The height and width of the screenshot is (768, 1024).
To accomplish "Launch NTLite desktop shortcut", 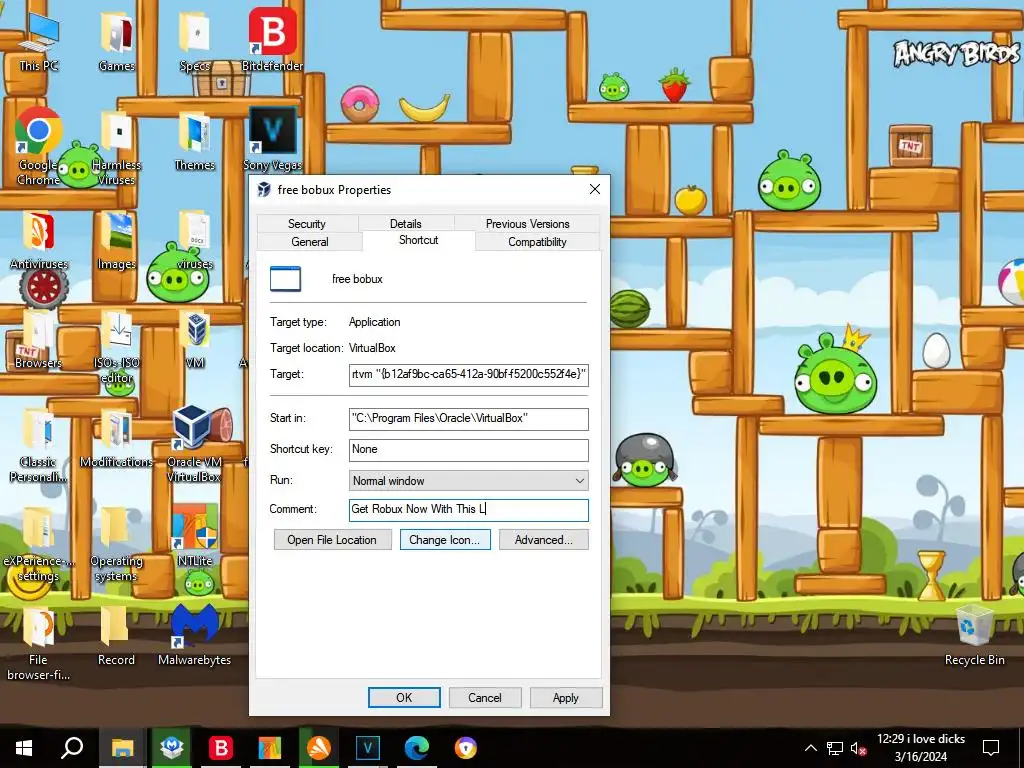I will (x=195, y=537).
